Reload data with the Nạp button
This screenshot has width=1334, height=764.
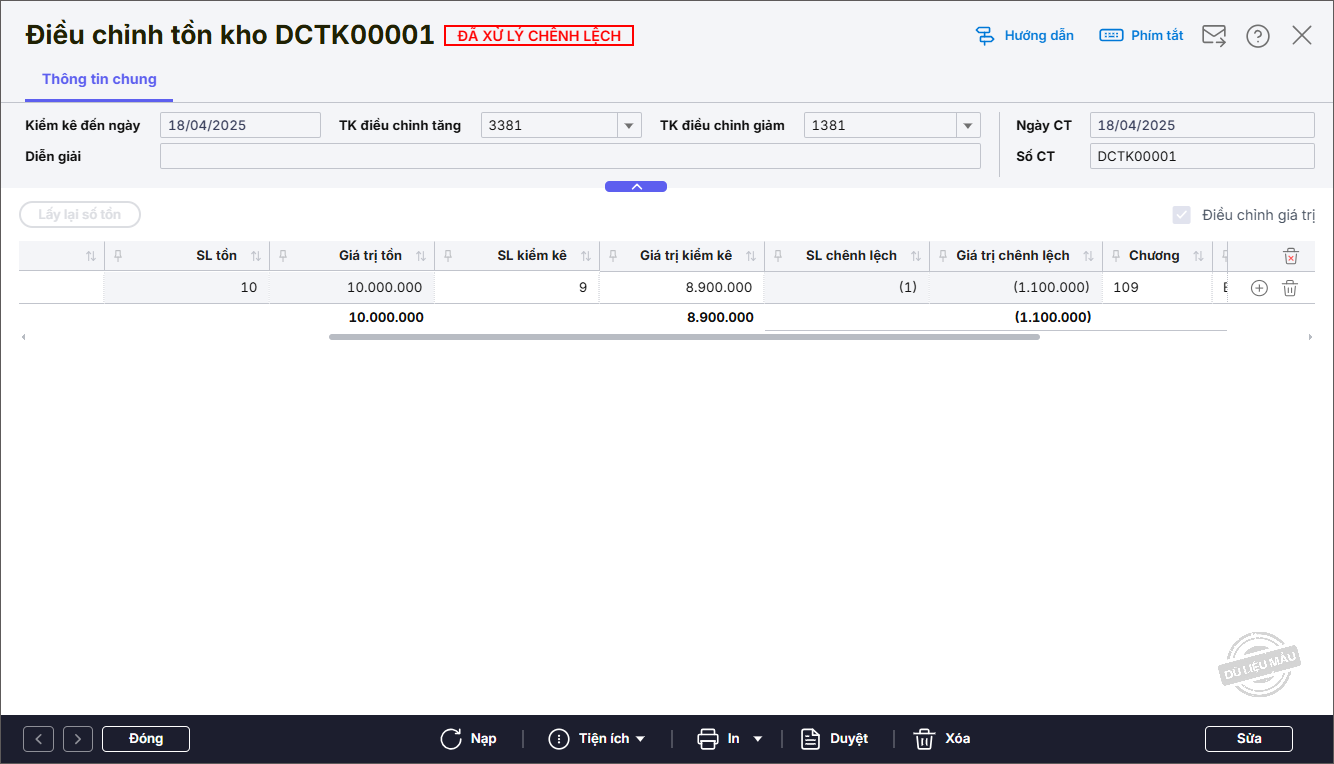(468, 739)
